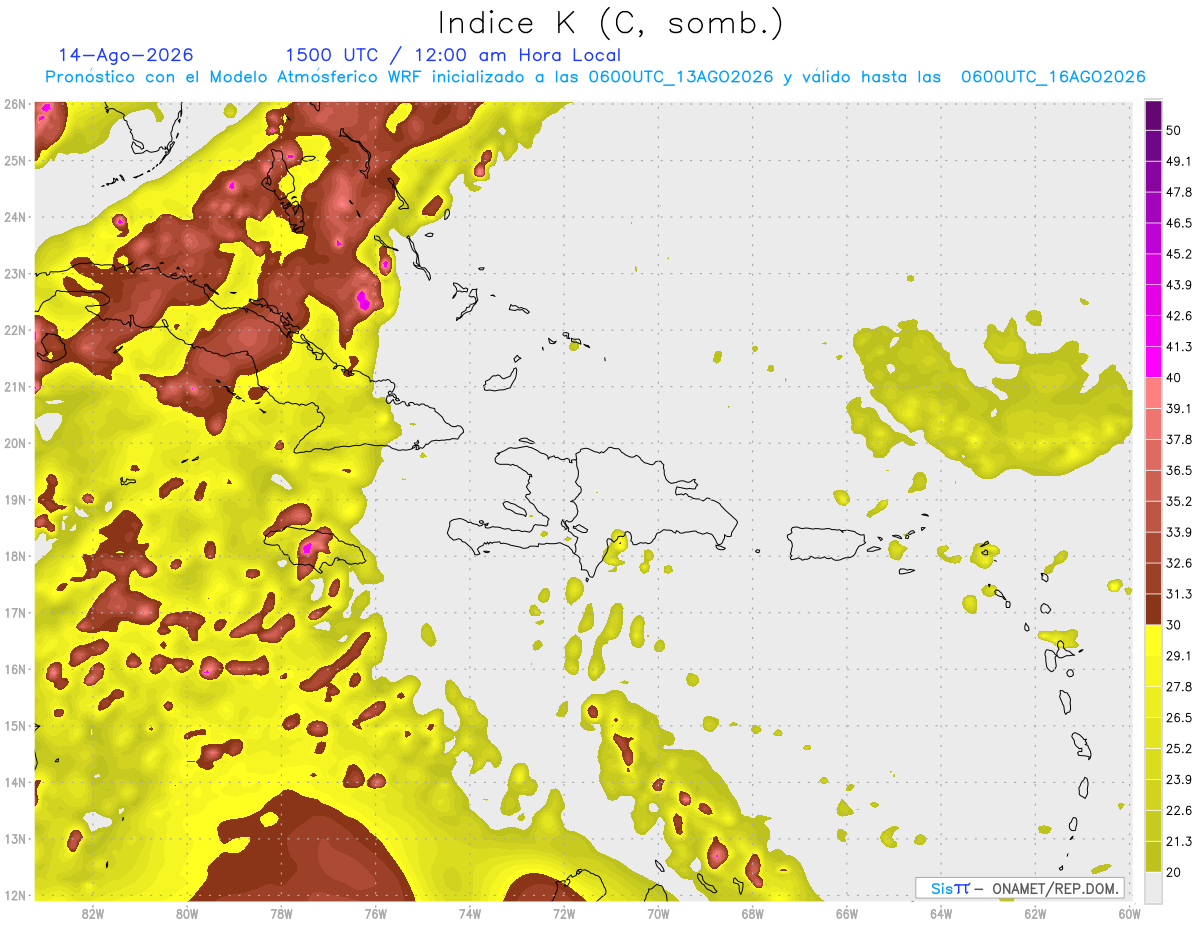
Task: Click the "36.5" colorbar value
Action: point(1178,470)
